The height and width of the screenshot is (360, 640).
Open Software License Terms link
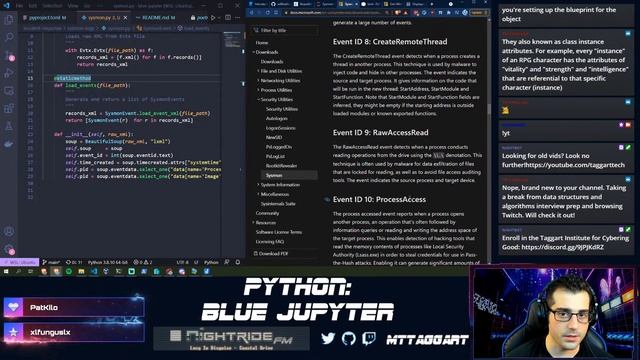[279, 232]
